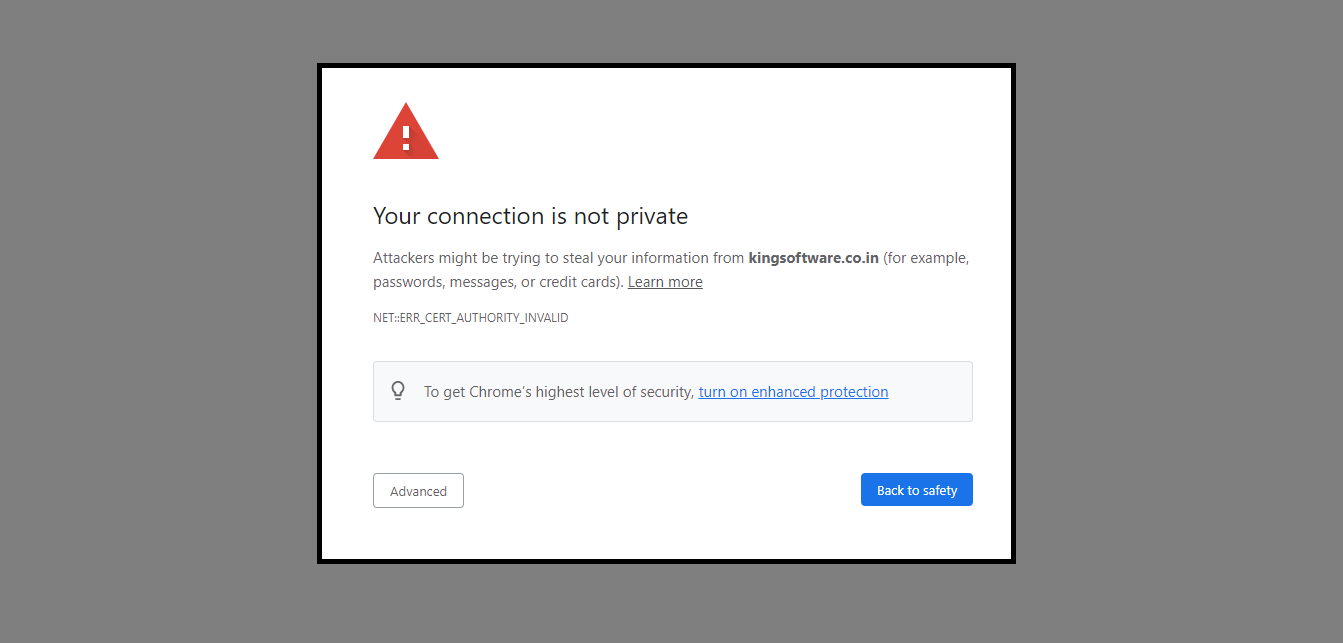
Task: Click the "Attackers might be trying" sentence start
Action: (440, 258)
